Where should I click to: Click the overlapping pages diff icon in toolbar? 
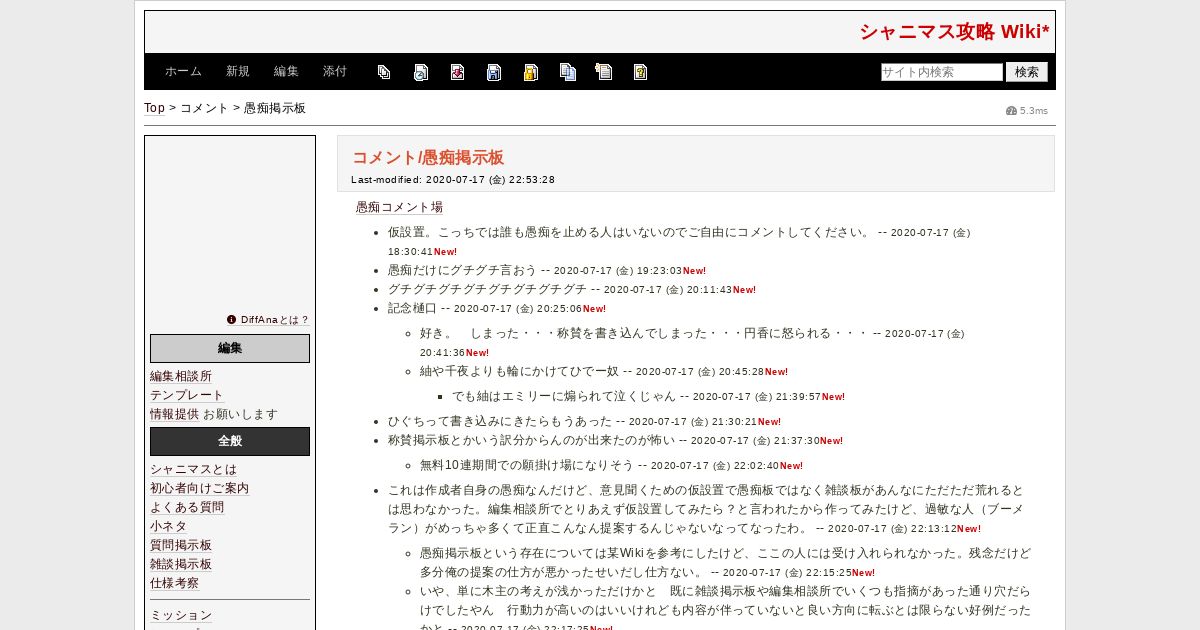coord(384,72)
